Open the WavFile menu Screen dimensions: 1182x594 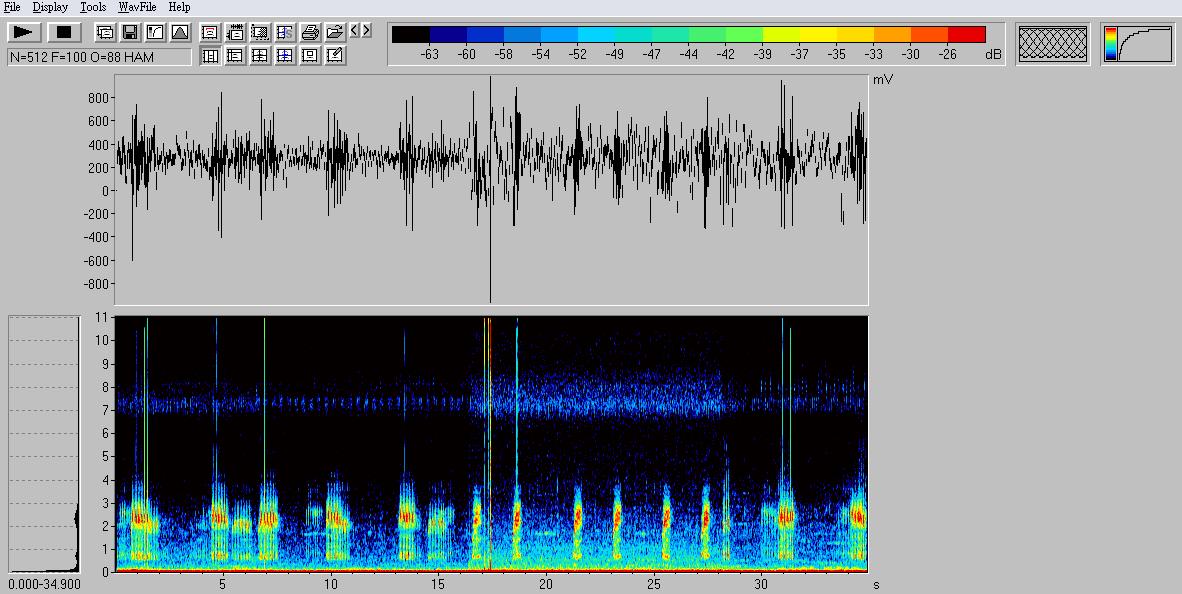coord(137,7)
